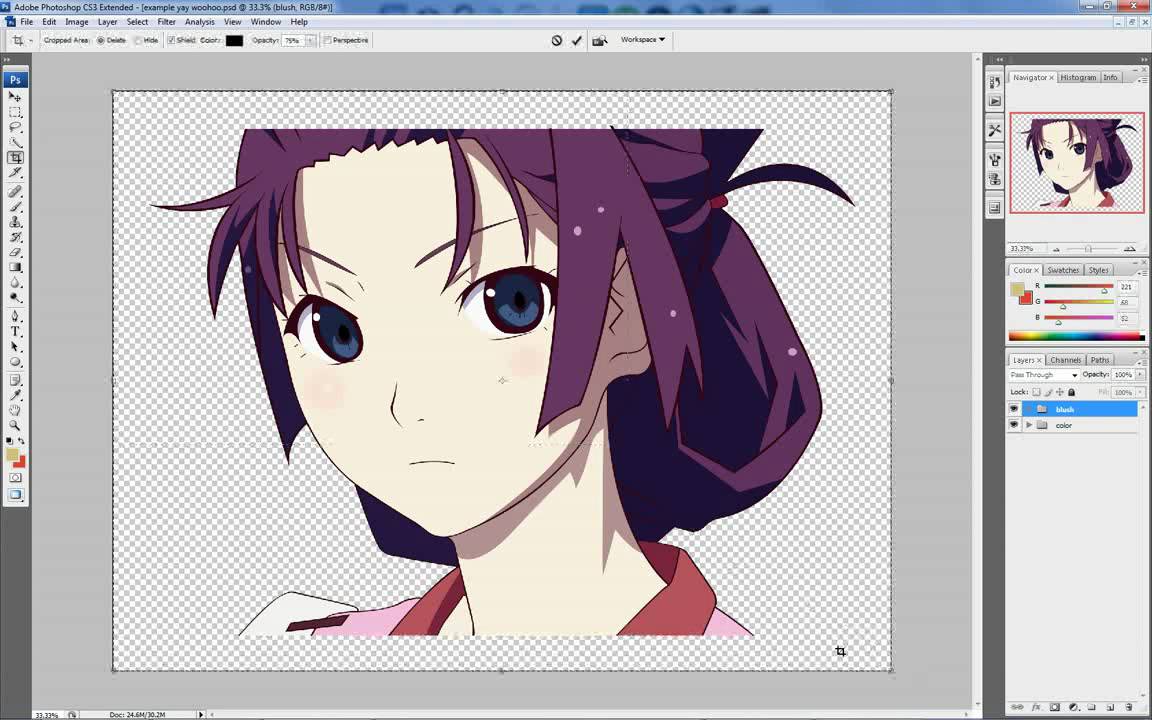Select the Hand tool
This screenshot has width=1152, height=720.
click(x=15, y=411)
